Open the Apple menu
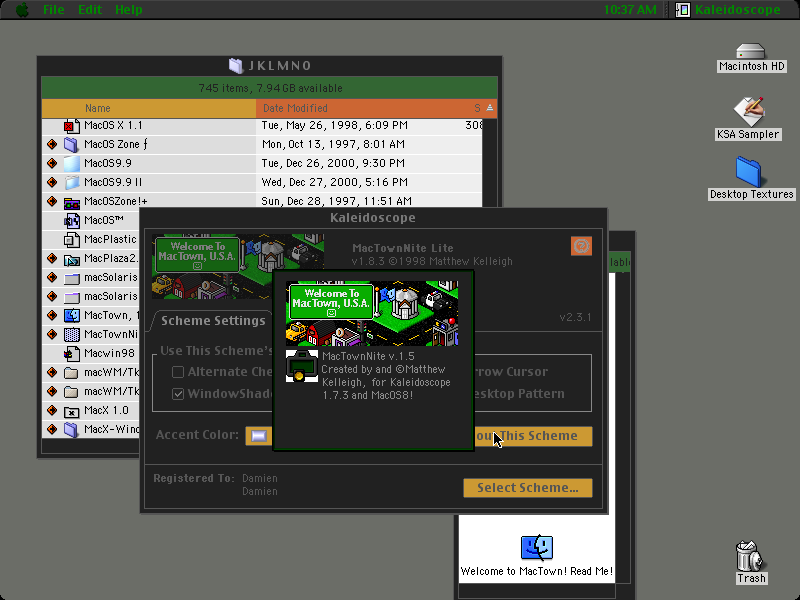800x600 pixels. [22, 10]
